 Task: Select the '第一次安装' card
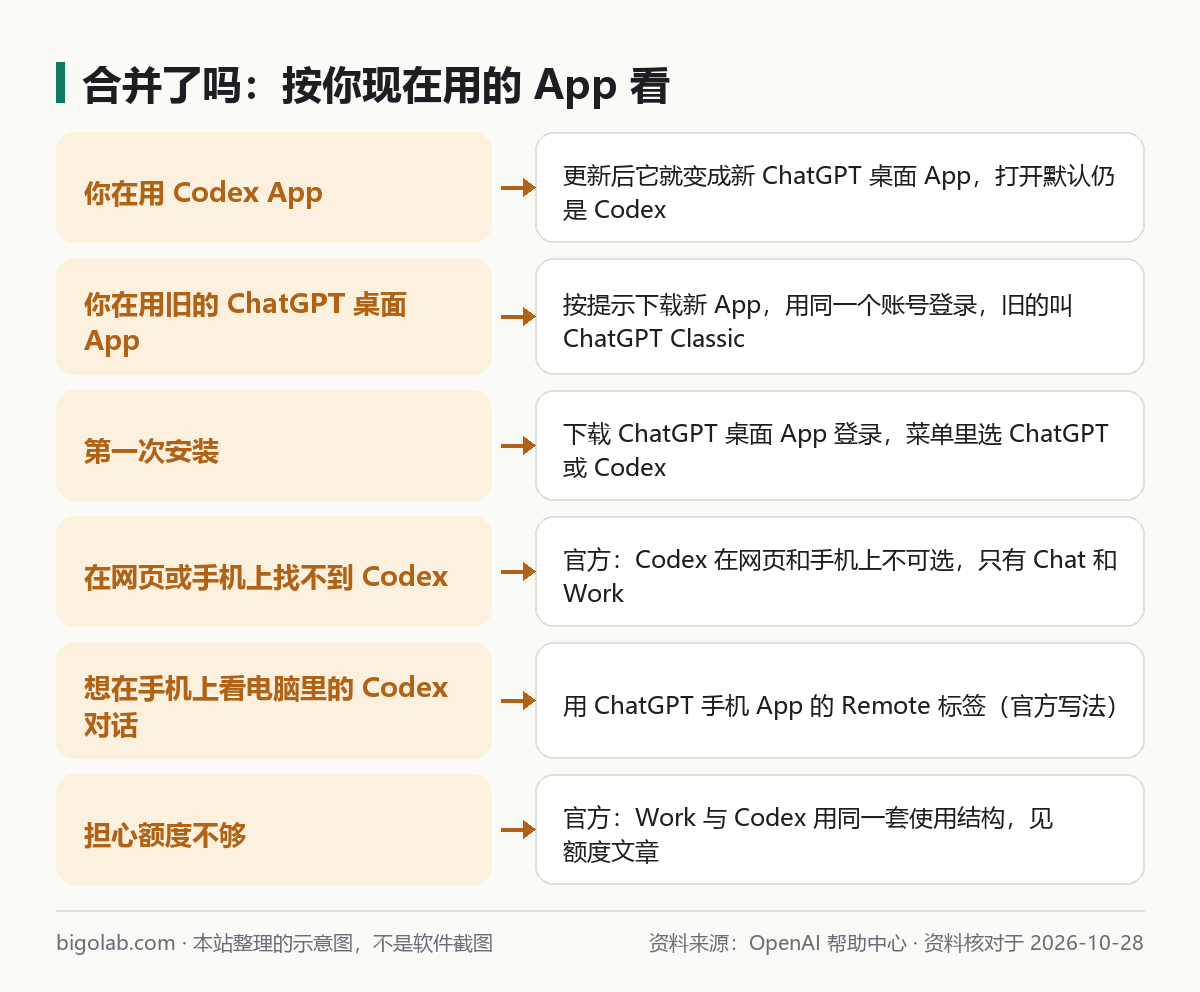tap(274, 445)
